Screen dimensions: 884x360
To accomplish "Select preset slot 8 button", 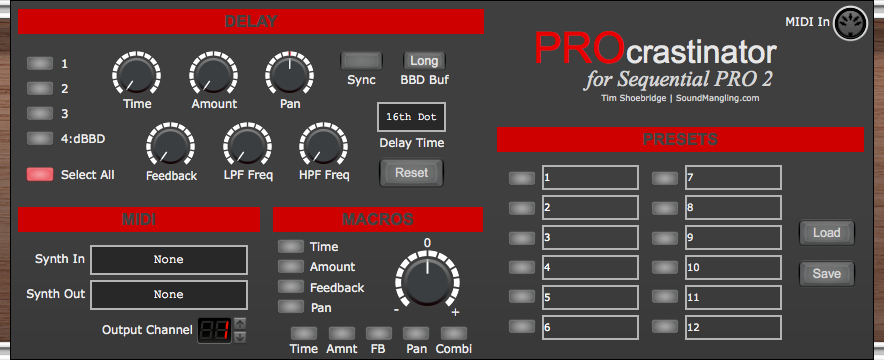I will click(x=665, y=208).
